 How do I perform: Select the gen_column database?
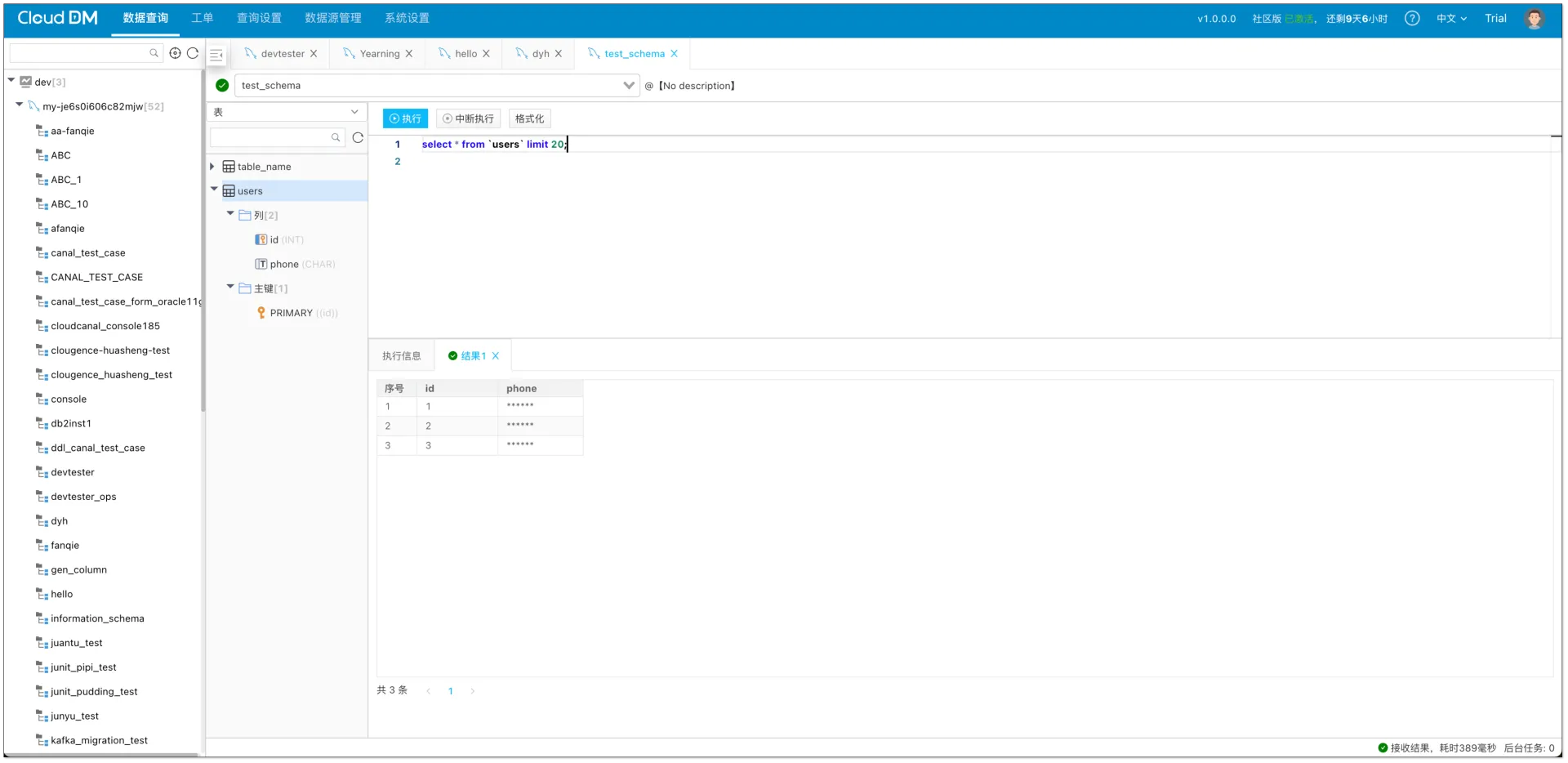pyautogui.click(x=78, y=569)
